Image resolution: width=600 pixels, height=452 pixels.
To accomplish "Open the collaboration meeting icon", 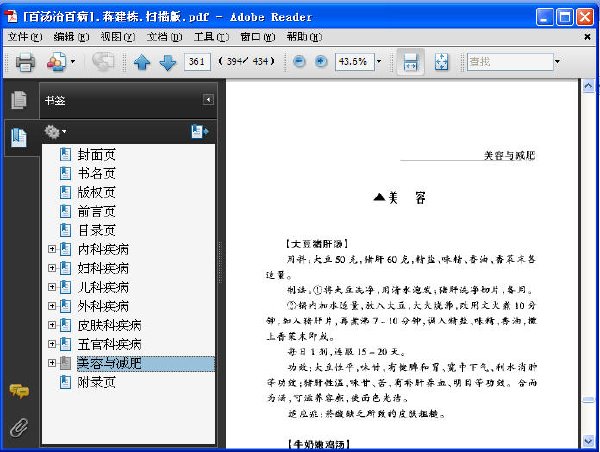I will (56, 62).
